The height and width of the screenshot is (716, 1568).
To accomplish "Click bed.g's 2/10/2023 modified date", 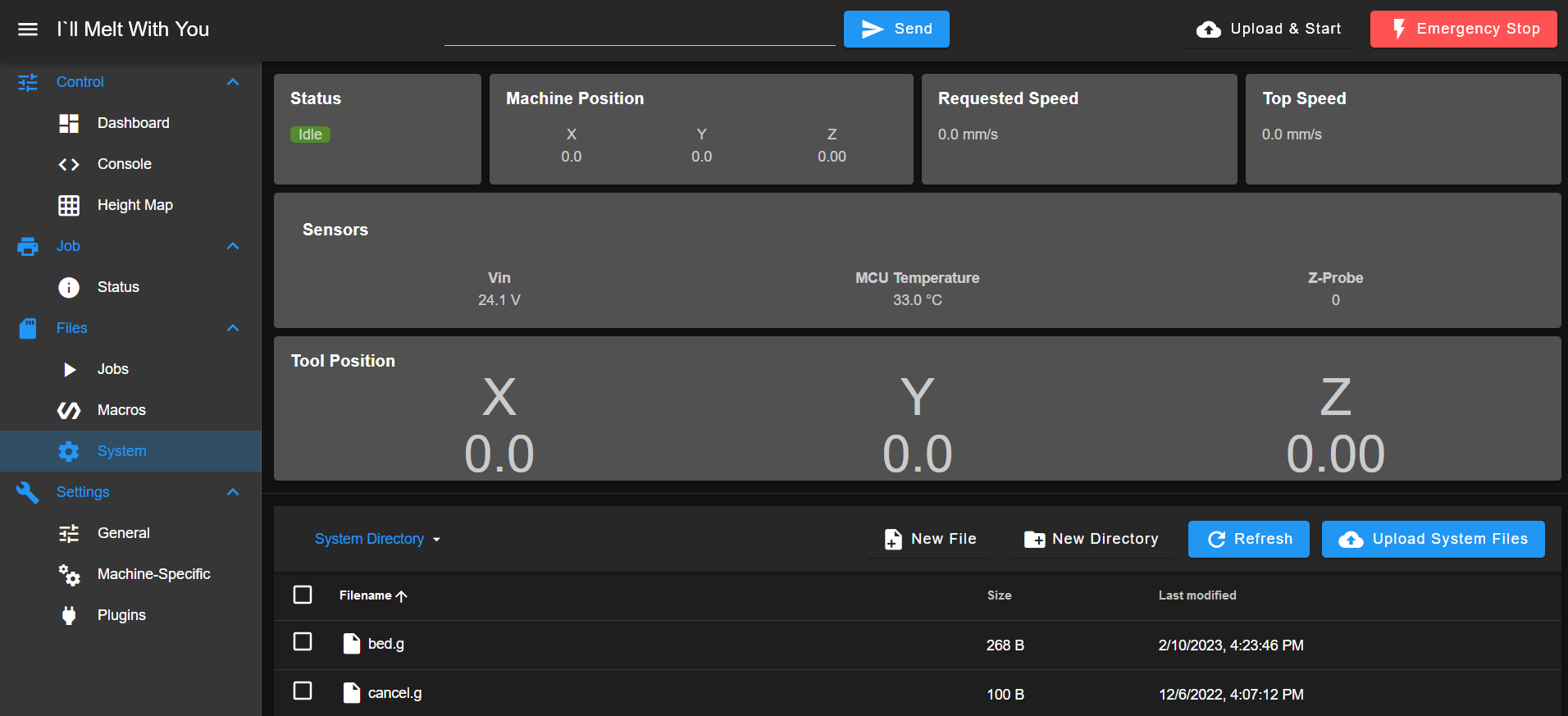I will pyautogui.click(x=1231, y=645).
